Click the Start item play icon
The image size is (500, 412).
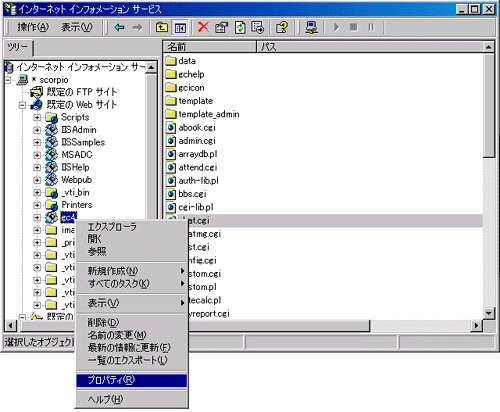337,27
